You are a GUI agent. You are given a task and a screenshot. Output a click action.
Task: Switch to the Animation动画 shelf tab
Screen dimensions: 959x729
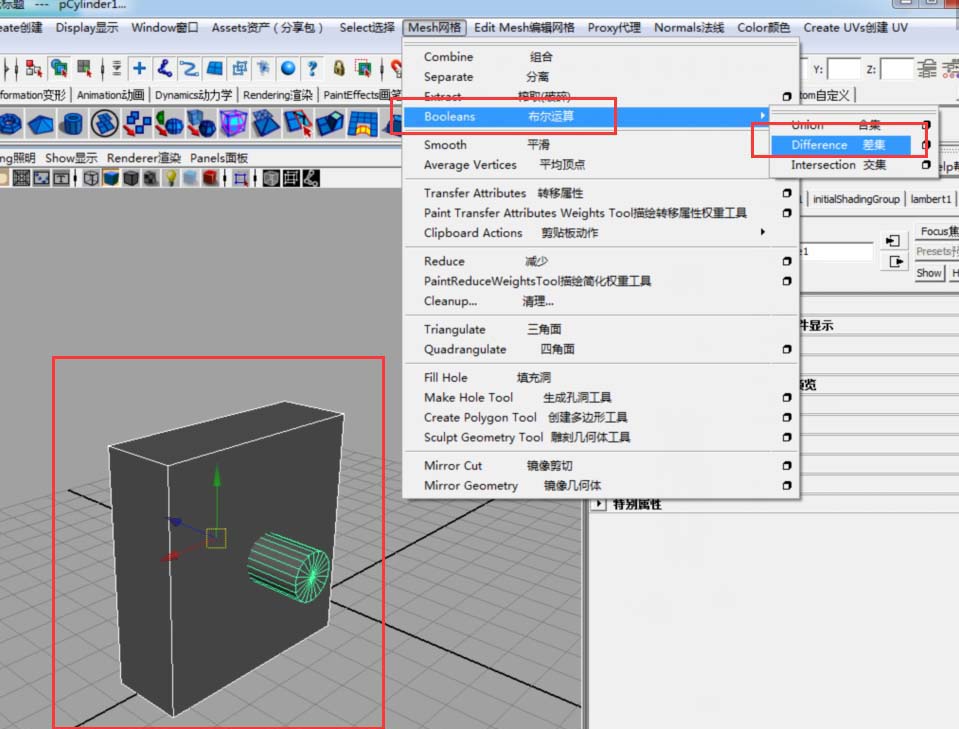click(x=110, y=95)
